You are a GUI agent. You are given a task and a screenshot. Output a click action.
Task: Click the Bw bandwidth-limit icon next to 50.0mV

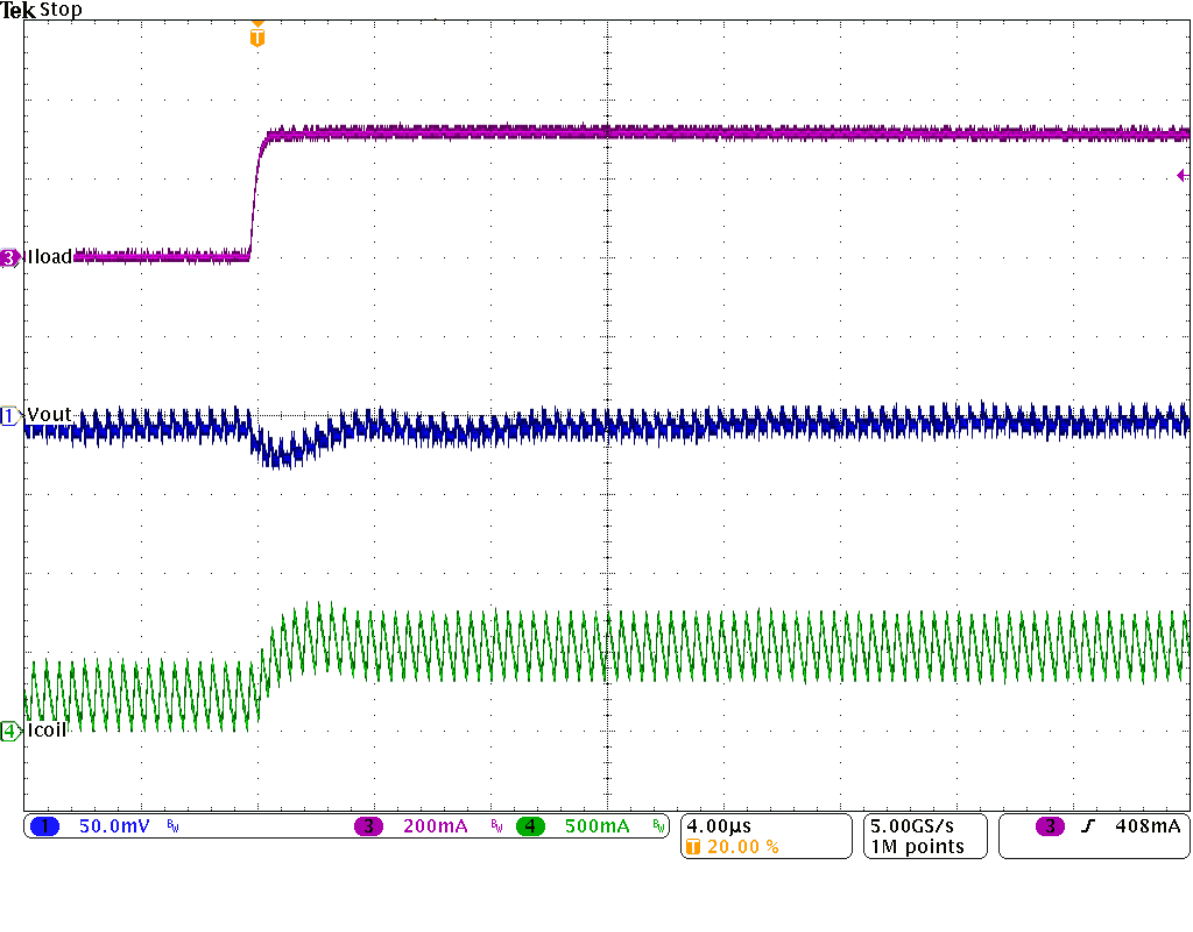point(170,827)
